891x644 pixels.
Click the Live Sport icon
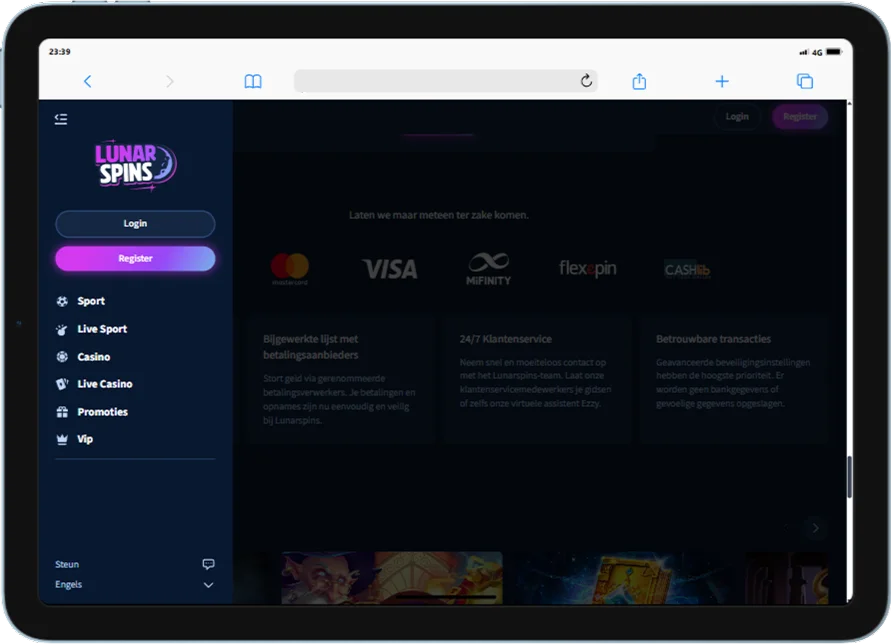coord(62,329)
